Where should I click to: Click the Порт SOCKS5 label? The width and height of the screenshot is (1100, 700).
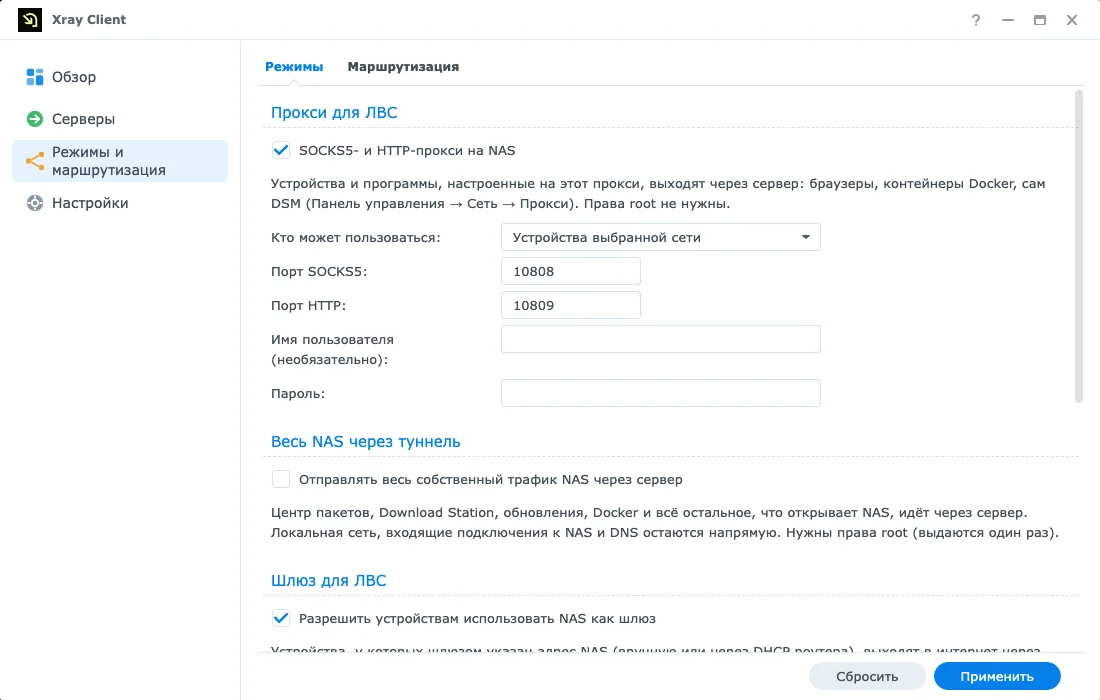point(319,271)
